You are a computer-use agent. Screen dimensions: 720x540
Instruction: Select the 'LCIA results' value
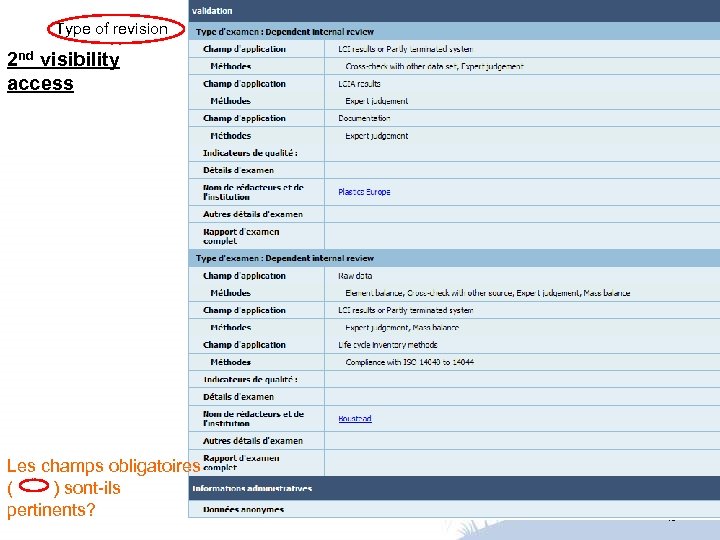click(359, 84)
